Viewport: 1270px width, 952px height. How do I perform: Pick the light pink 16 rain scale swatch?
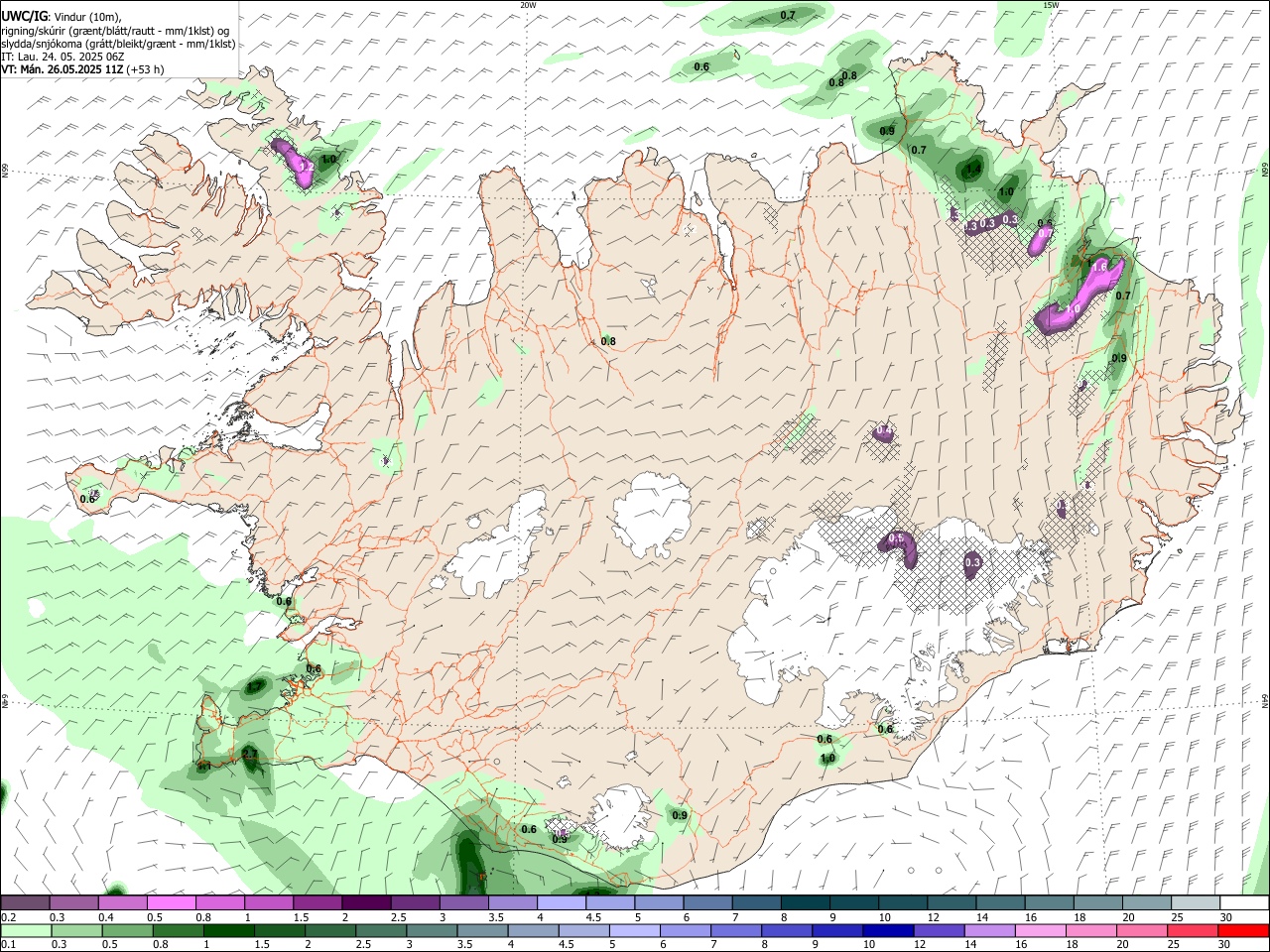click(x=1041, y=931)
